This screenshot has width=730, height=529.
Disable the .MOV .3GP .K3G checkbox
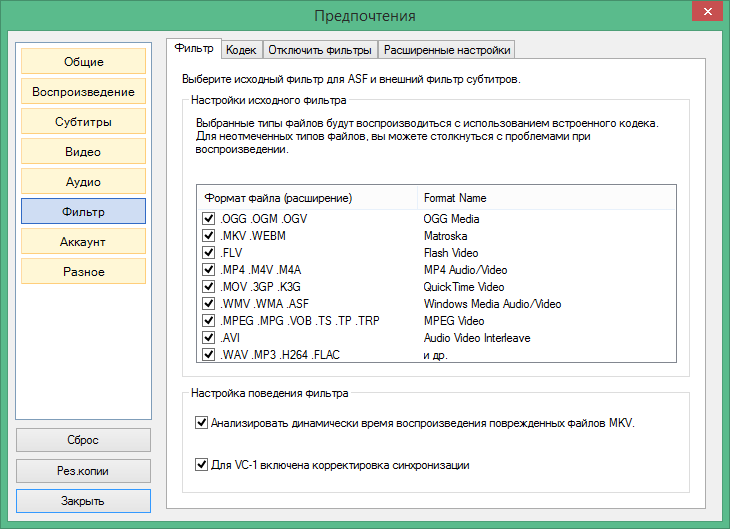point(208,286)
